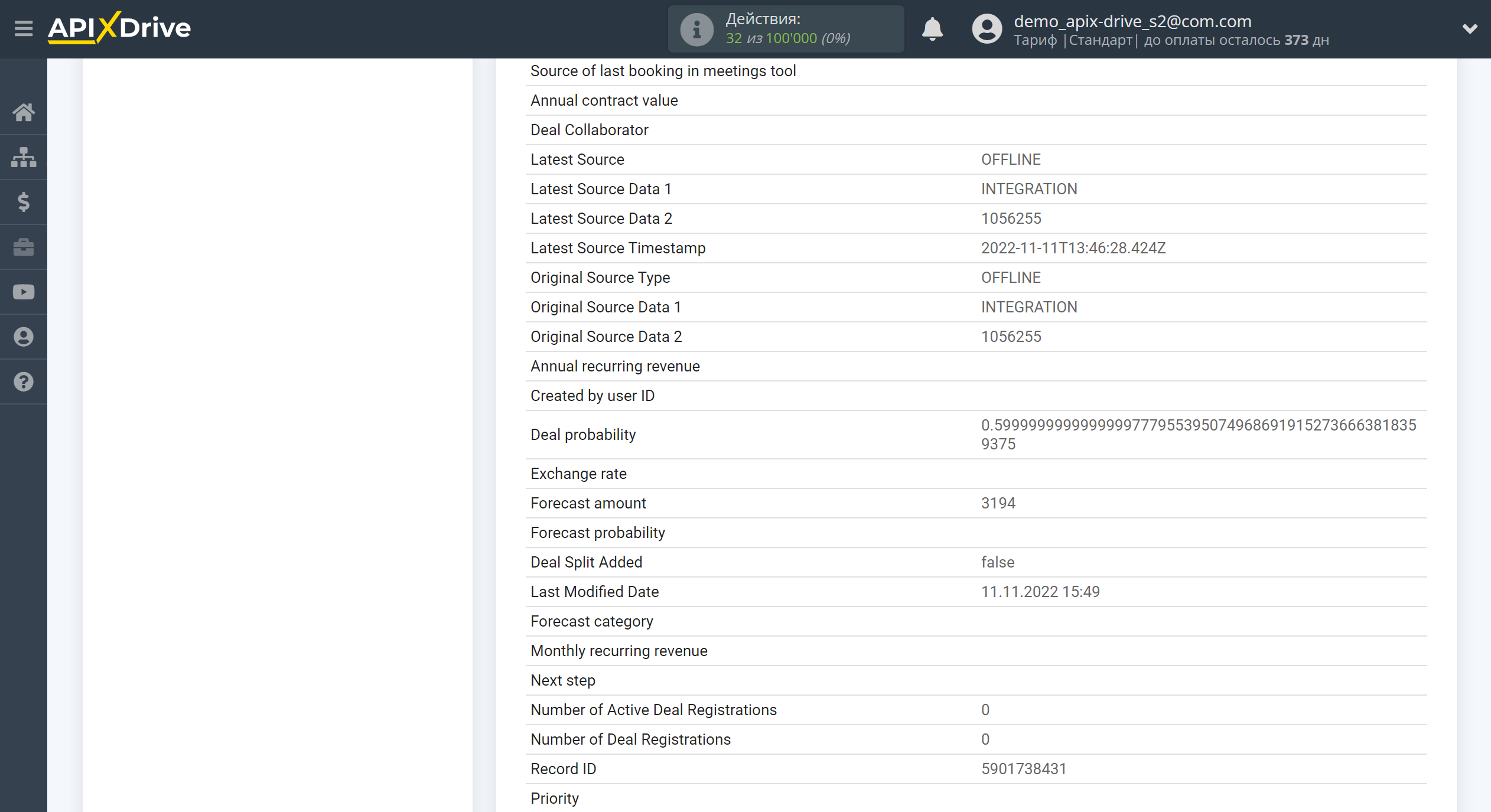This screenshot has width=1491, height=812.
Task: Select the Deal probability long value
Action: point(1199,435)
